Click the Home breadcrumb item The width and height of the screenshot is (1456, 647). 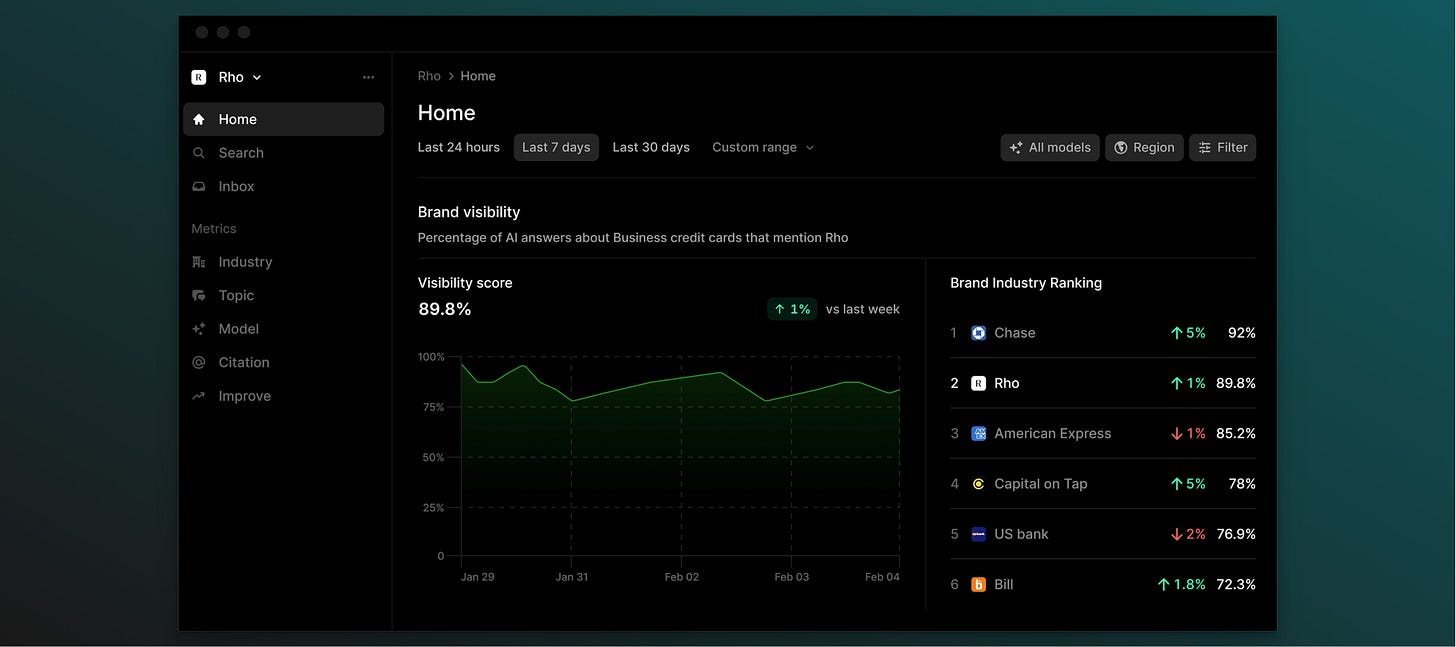coord(478,76)
